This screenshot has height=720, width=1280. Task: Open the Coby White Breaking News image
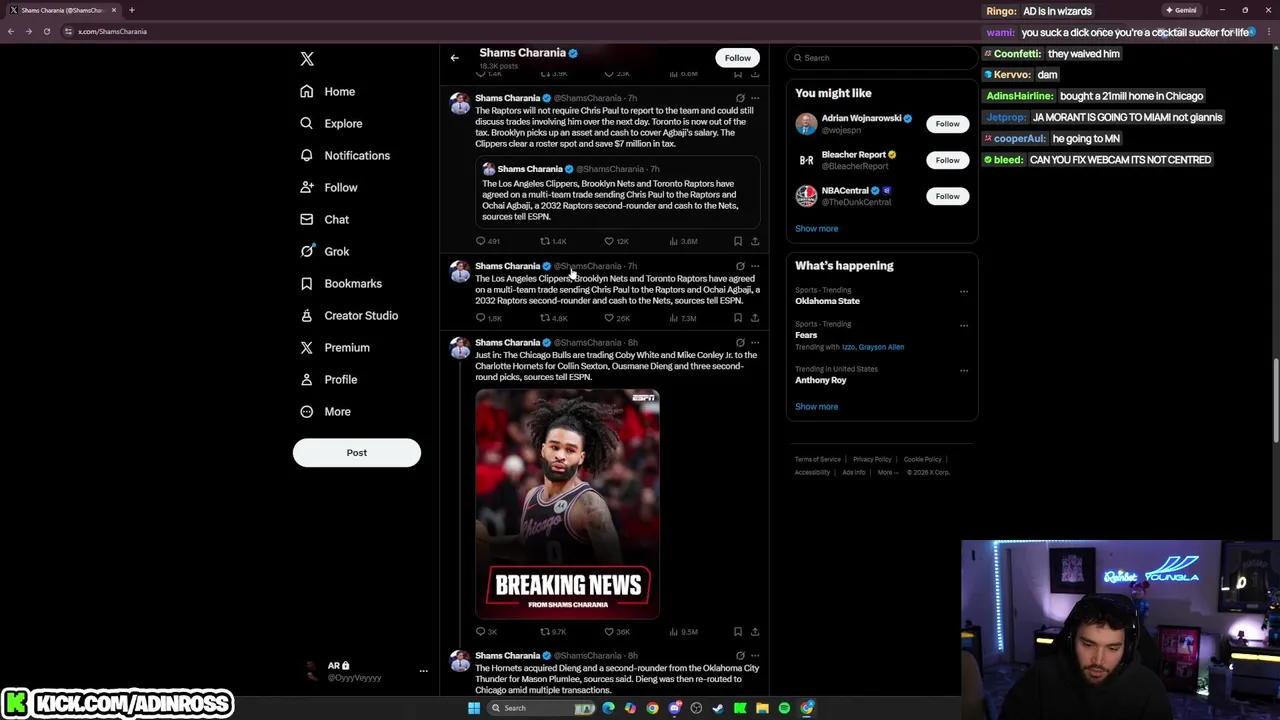(567, 504)
